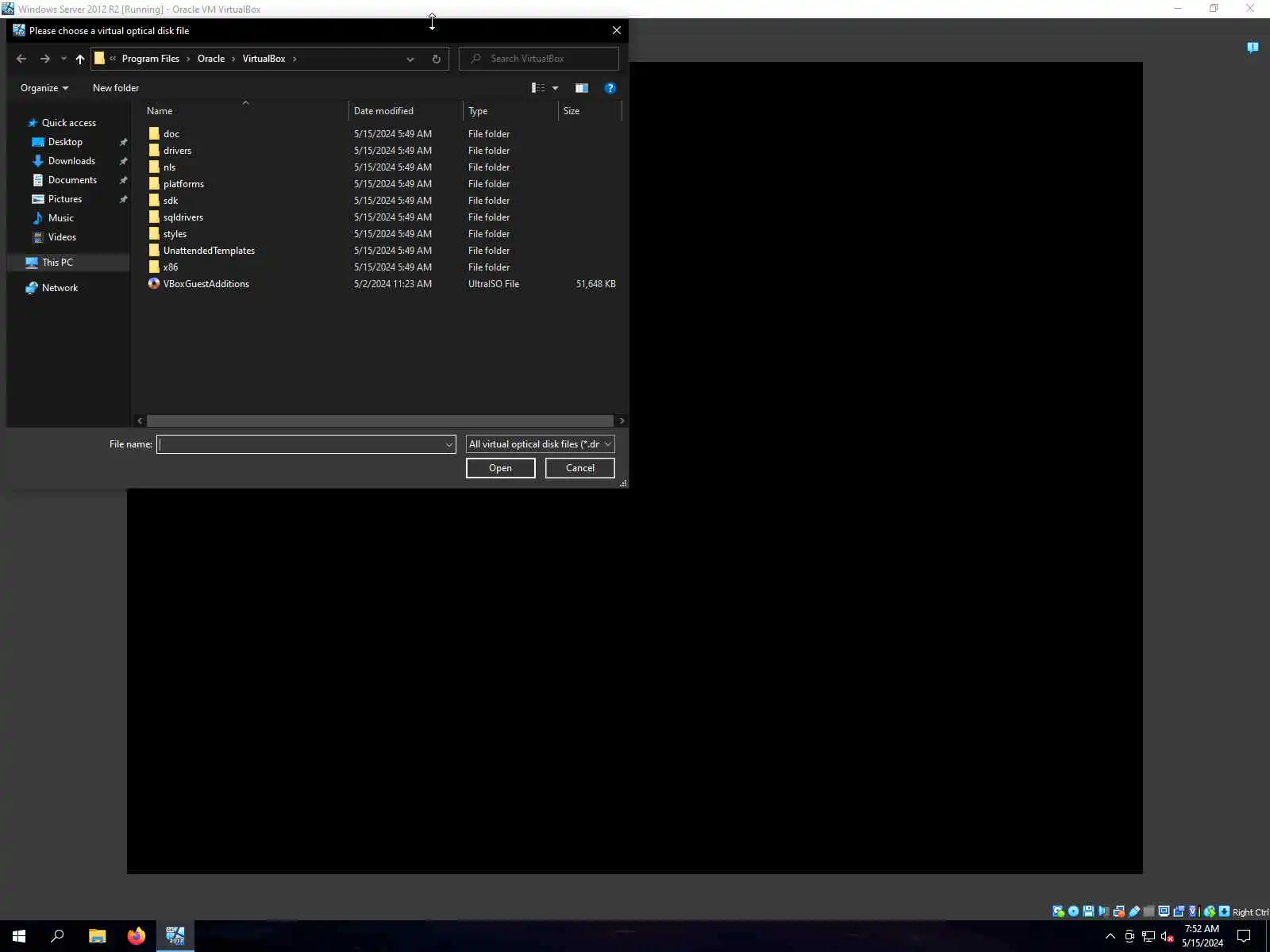Click Program Files in the address bar
Screen dimensions: 1270x952
coord(151,59)
